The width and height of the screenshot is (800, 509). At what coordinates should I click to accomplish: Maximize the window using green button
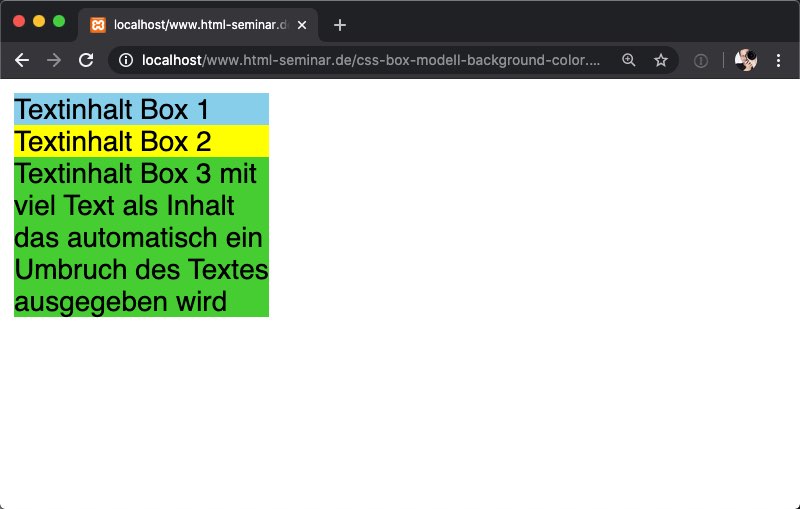click(59, 21)
